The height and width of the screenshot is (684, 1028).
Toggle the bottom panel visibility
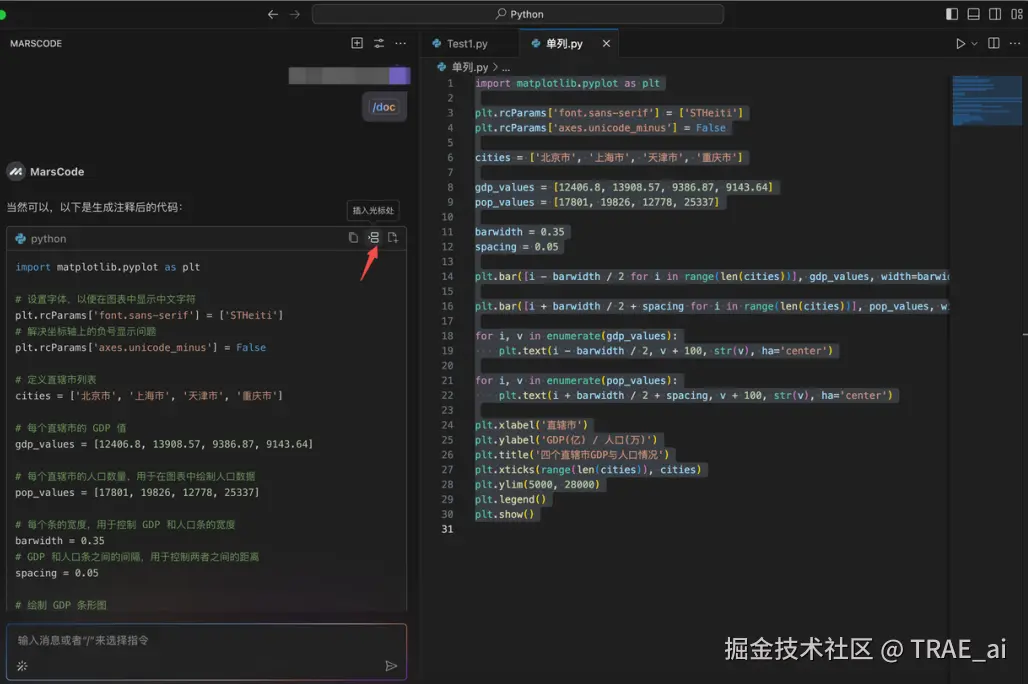[x=973, y=14]
